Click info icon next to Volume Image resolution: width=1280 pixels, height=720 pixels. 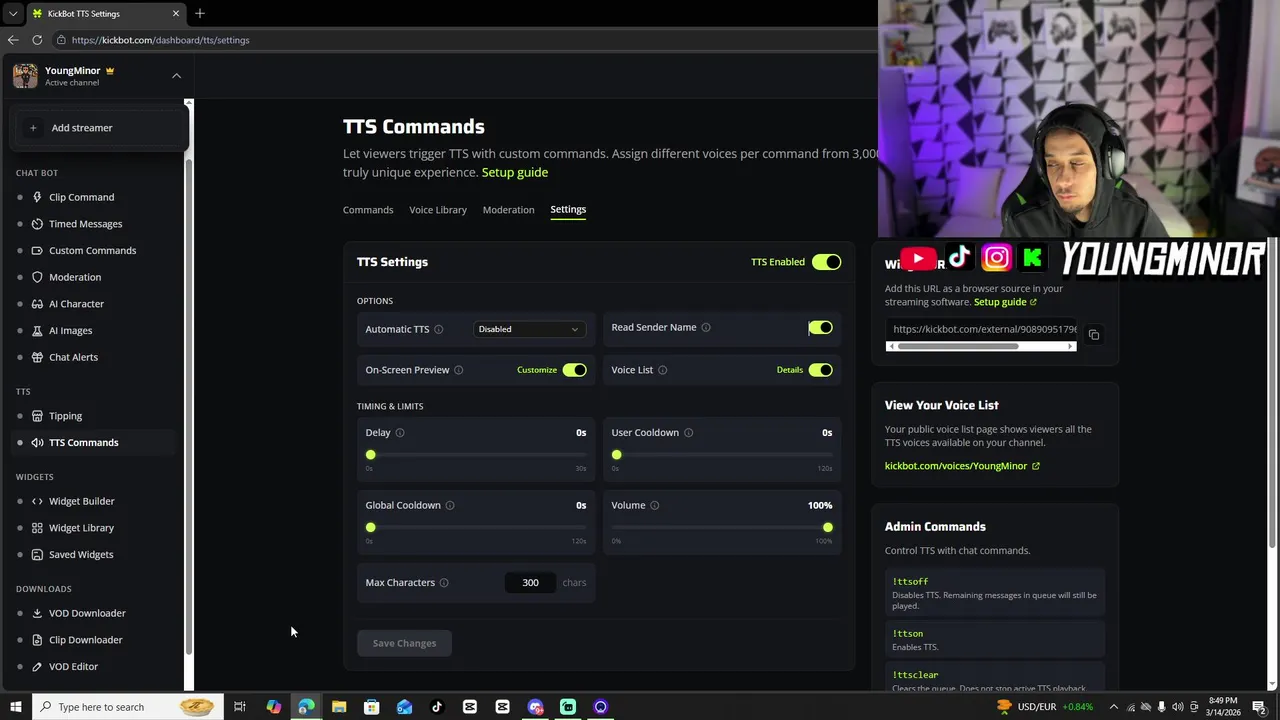pos(655,505)
